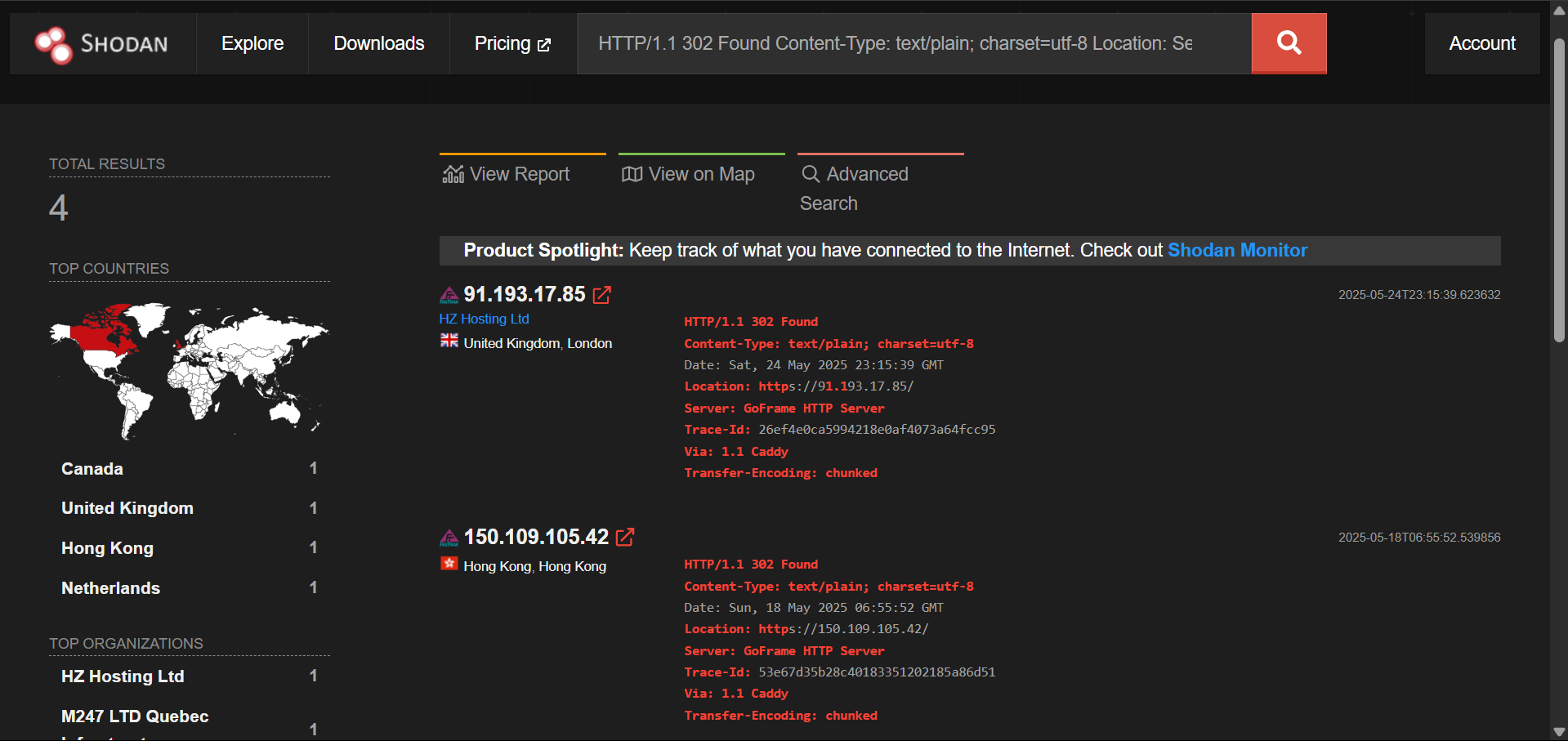
Task: Open the HZ Hosting Ltd link
Action: click(x=484, y=319)
